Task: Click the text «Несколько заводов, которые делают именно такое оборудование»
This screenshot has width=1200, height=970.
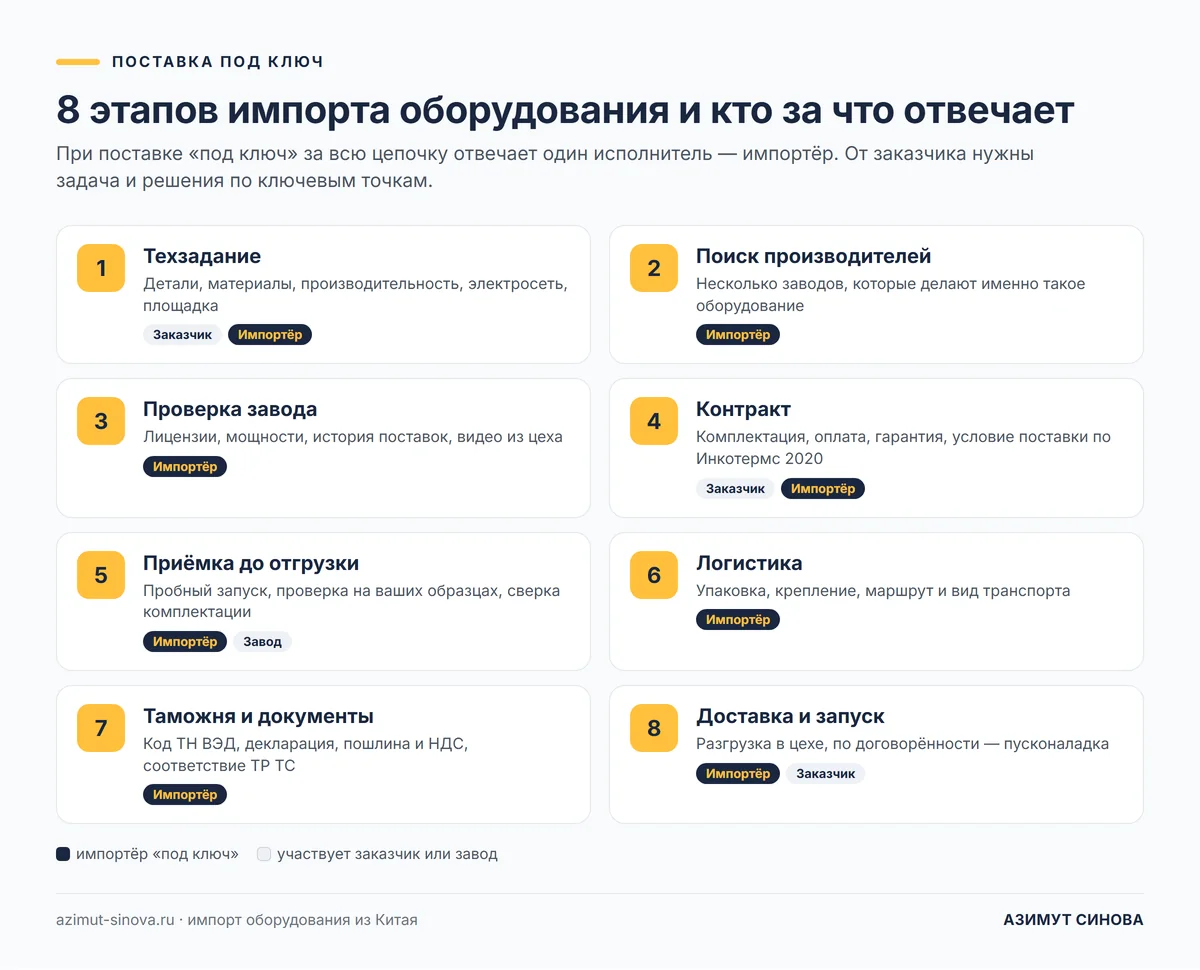Action: pyautogui.click(x=890, y=294)
